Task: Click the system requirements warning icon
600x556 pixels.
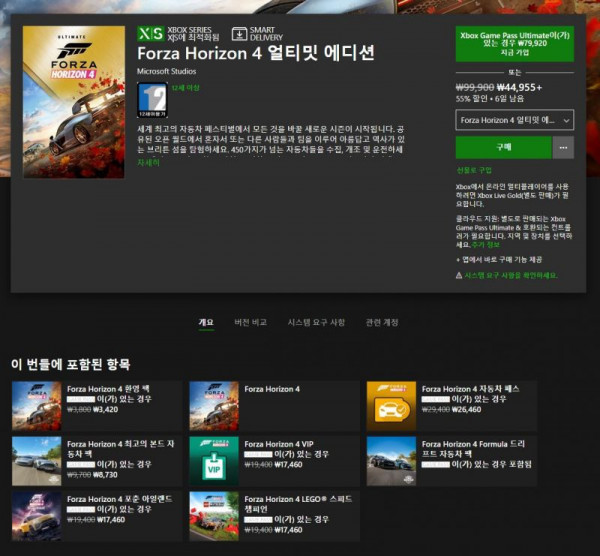Action: point(459,275)
